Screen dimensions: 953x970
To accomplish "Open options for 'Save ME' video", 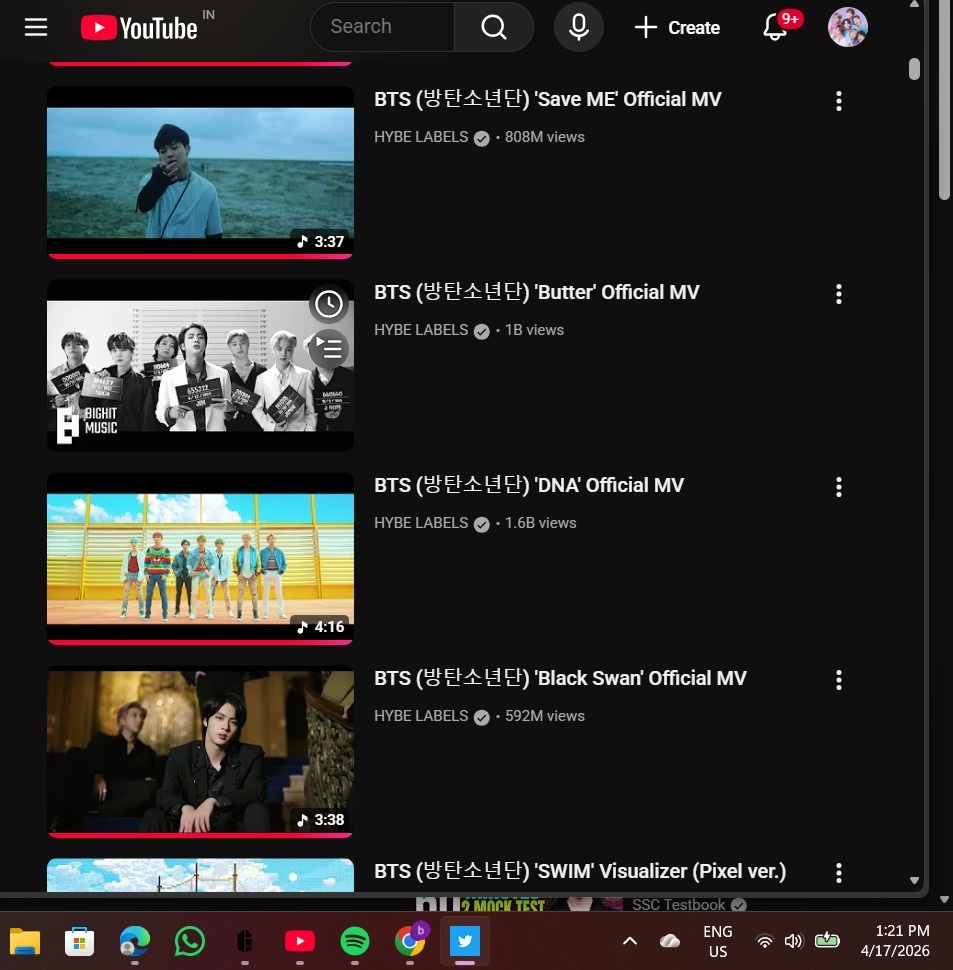I will pos(839,101).
